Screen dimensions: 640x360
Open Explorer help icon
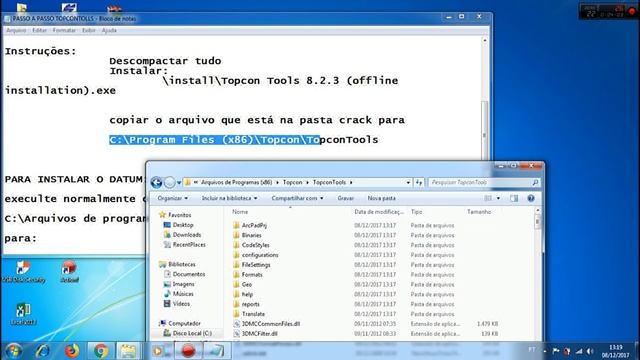531,198
